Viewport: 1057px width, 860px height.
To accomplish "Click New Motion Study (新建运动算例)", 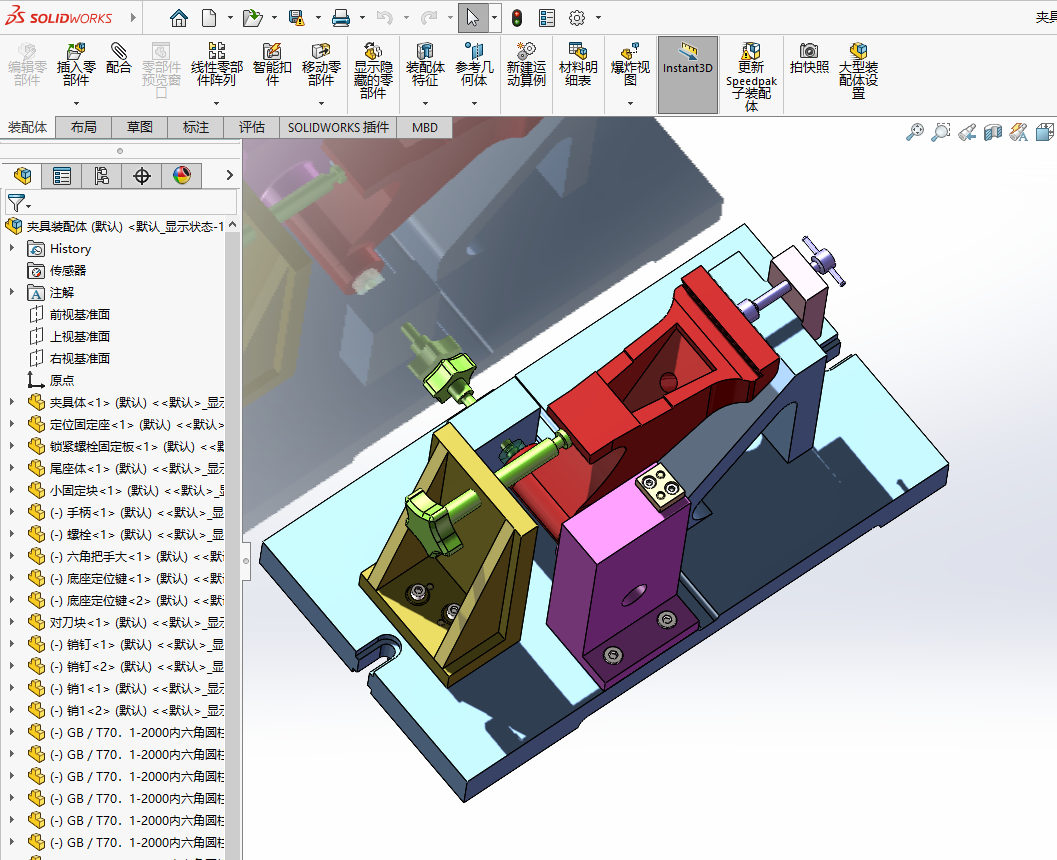I will pos(526,65).
